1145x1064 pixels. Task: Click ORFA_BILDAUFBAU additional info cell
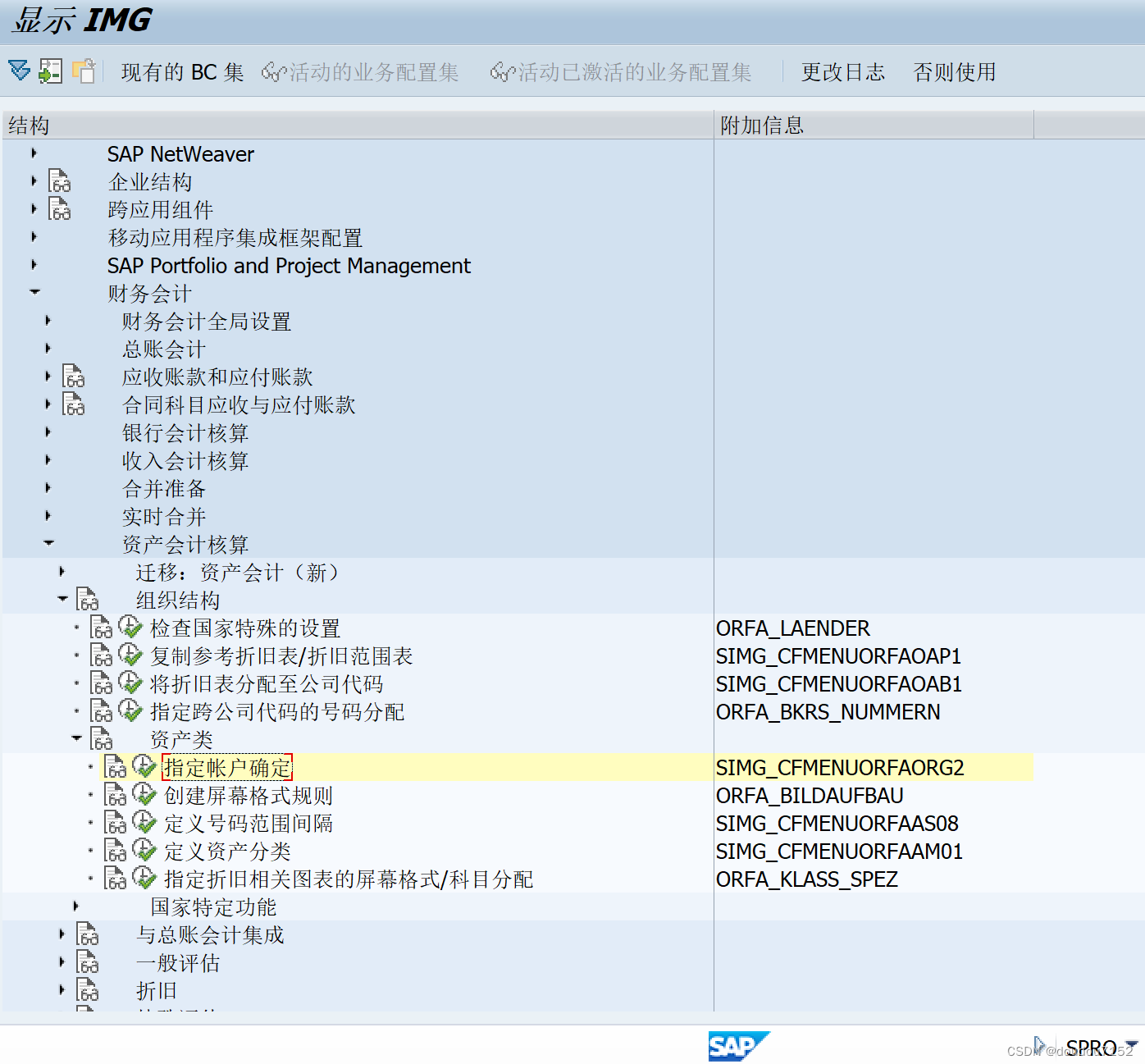click(x=810, y=796)
